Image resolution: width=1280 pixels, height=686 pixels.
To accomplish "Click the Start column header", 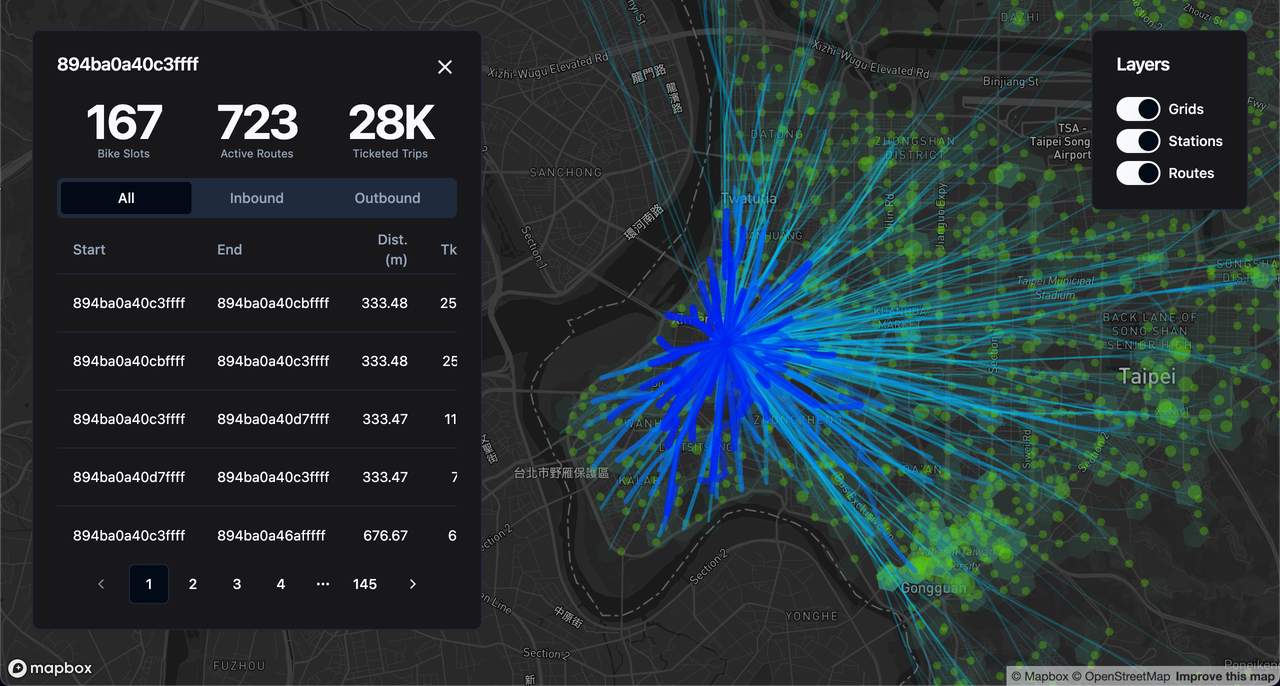I will click(x=89, y=249).
